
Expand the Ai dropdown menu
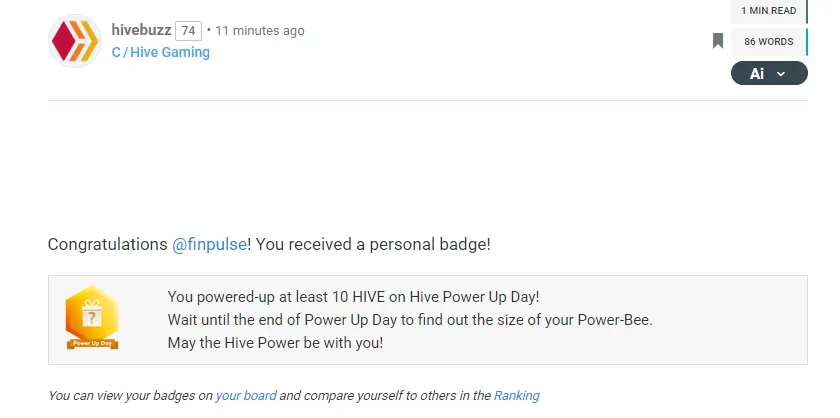tap(769, 73)
